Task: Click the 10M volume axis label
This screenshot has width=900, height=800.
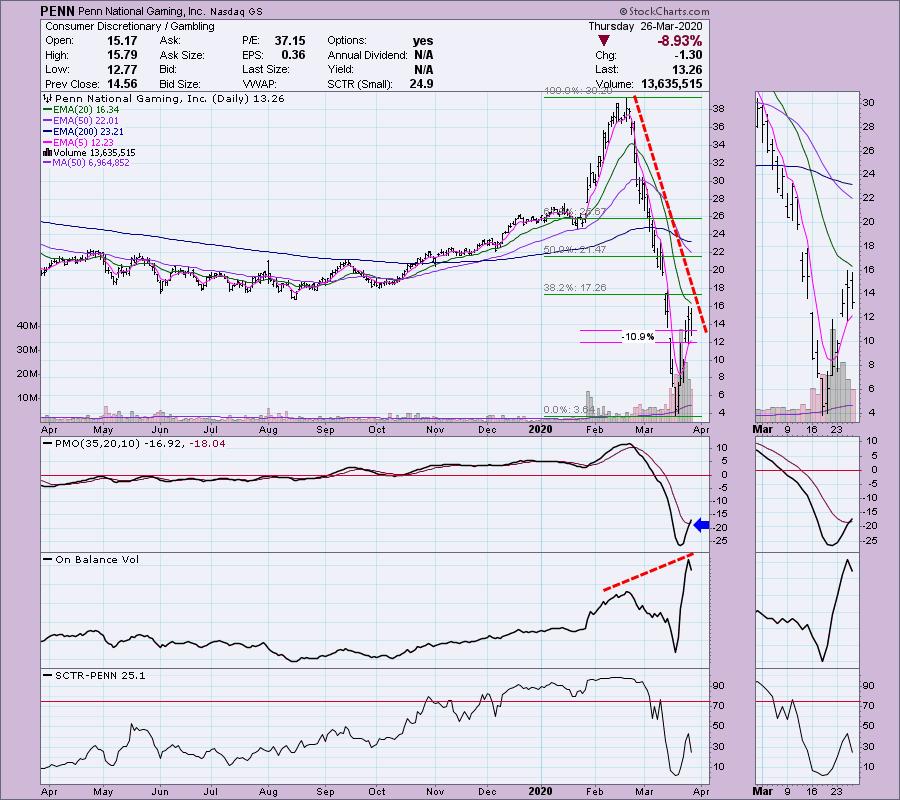Action: tap(26, 398)
